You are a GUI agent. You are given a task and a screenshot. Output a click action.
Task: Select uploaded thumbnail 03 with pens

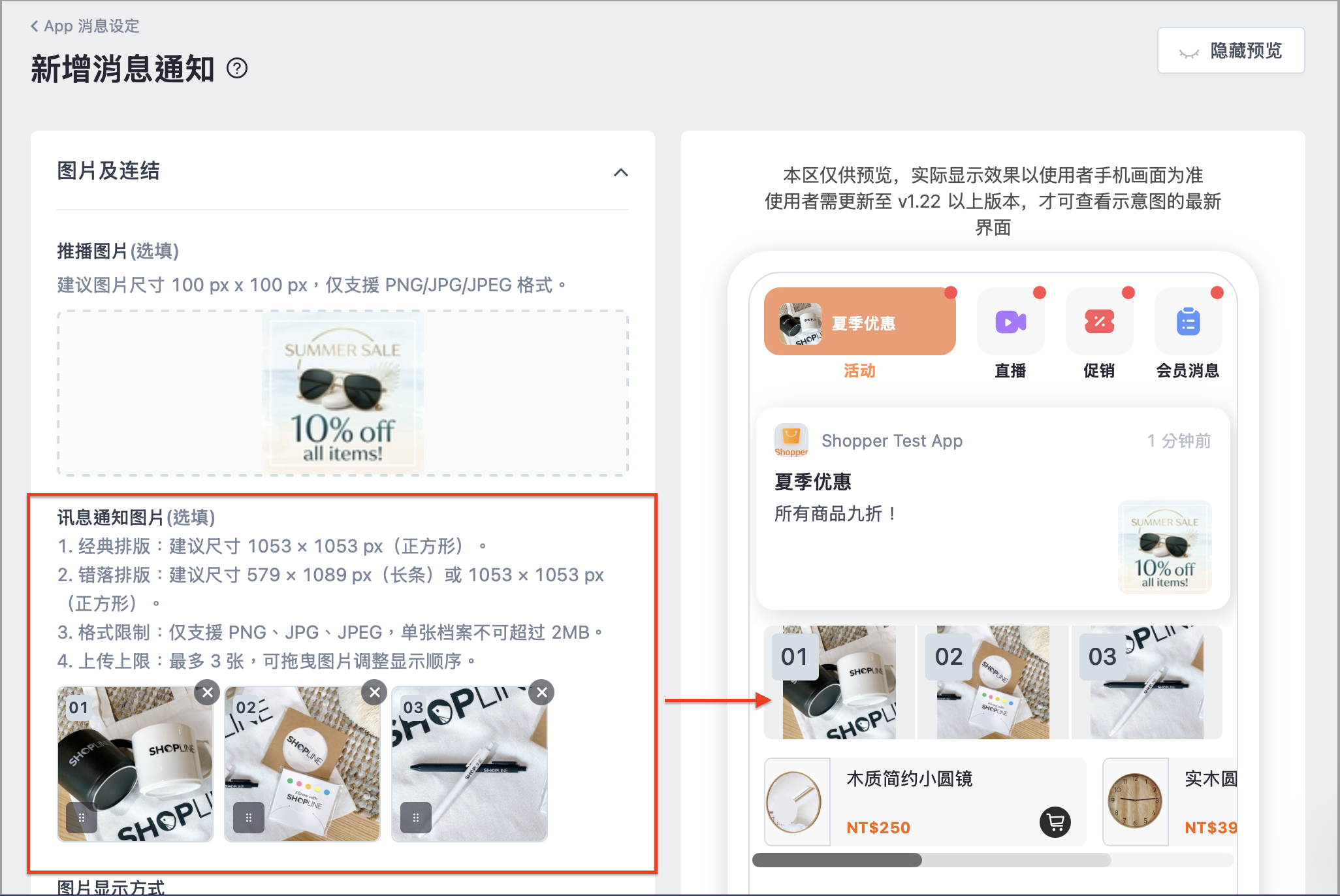[470, 763]
